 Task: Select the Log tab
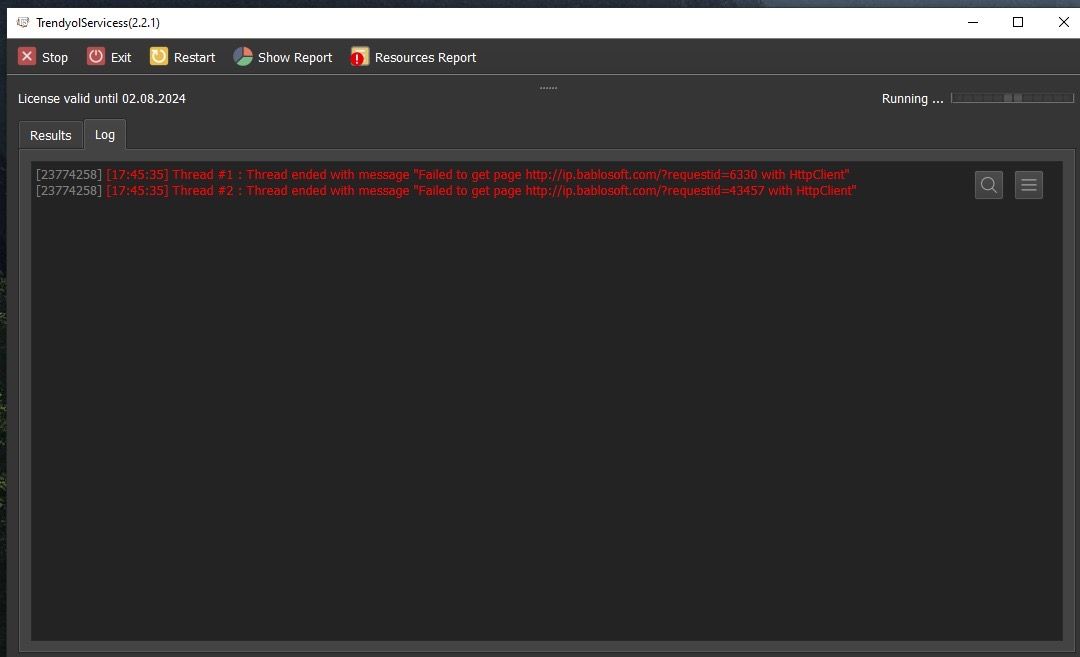[105, 134]
